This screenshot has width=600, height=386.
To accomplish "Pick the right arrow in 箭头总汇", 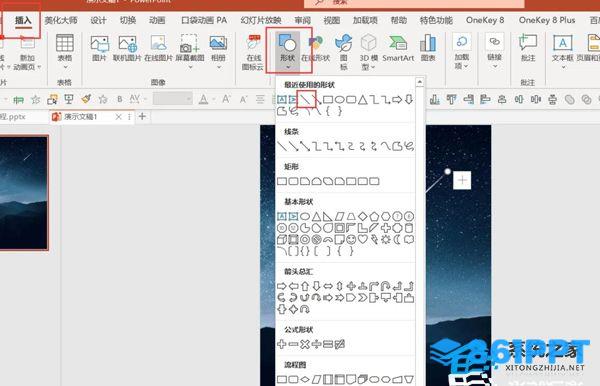I will click(282, 286).
